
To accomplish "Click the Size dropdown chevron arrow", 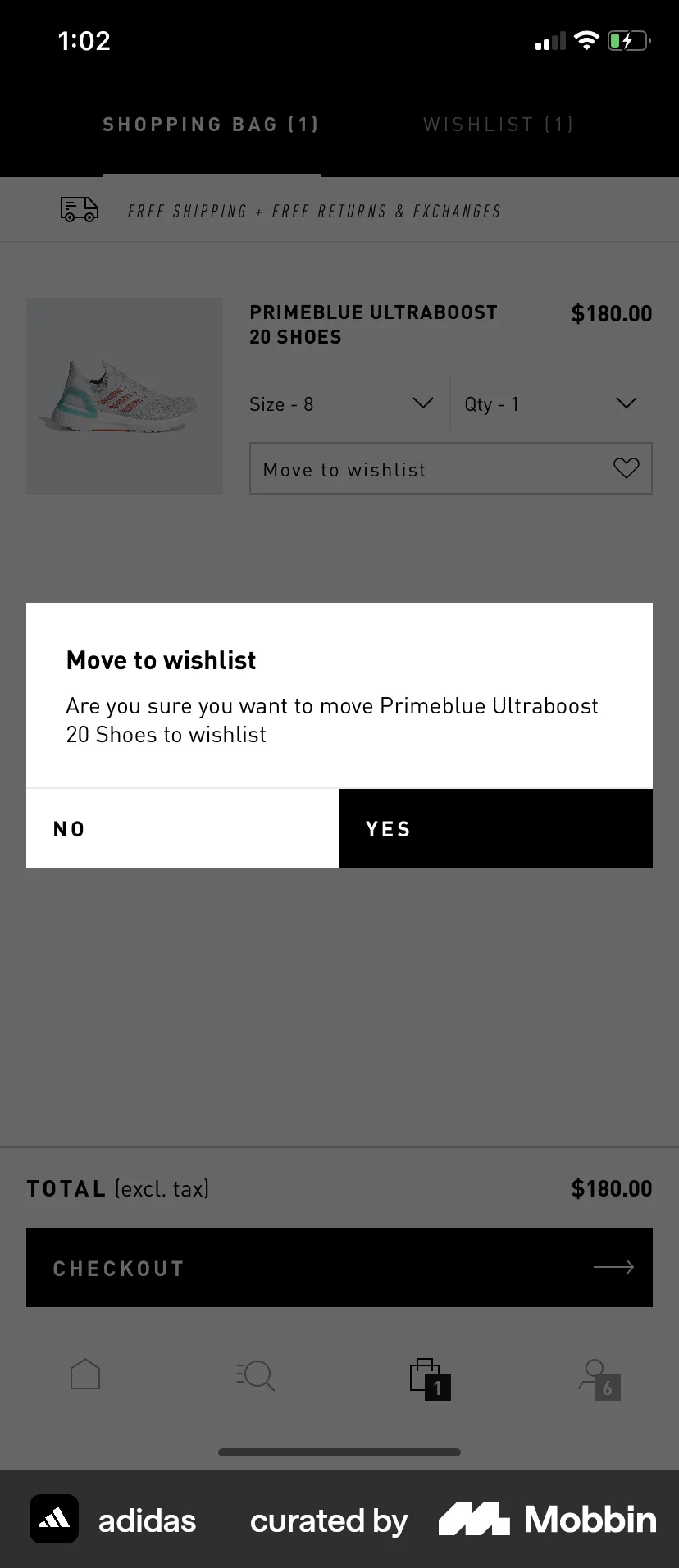I will pos(422,403).
